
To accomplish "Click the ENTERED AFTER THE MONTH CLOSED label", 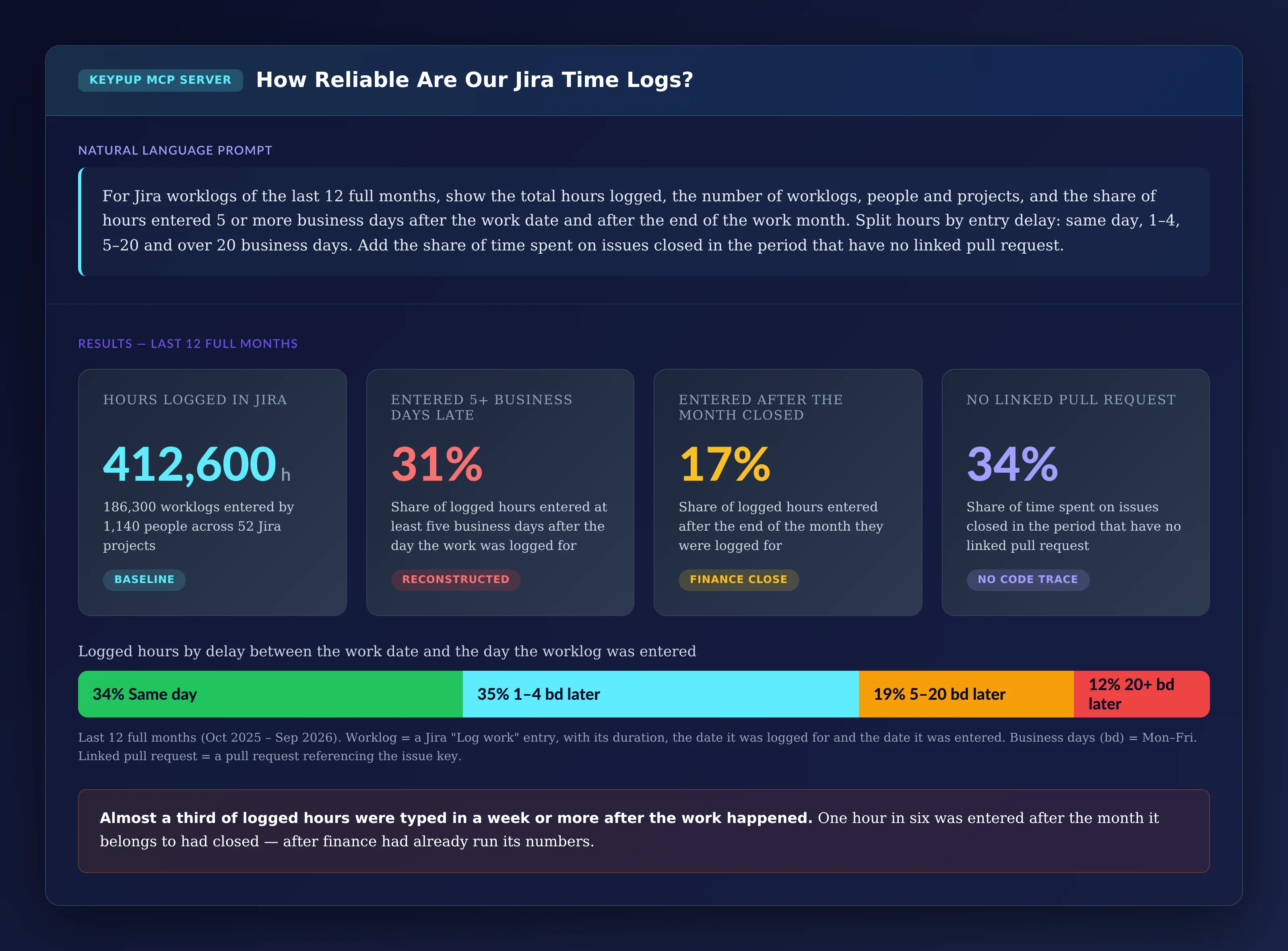I will pyautogui.click(x=760, y=407).
